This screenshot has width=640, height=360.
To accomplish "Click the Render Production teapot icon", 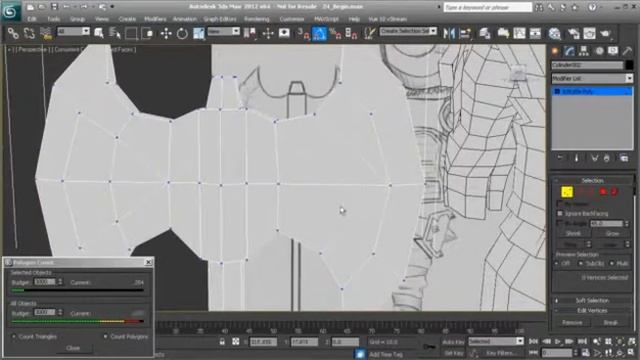I will (x=605, y=33).
